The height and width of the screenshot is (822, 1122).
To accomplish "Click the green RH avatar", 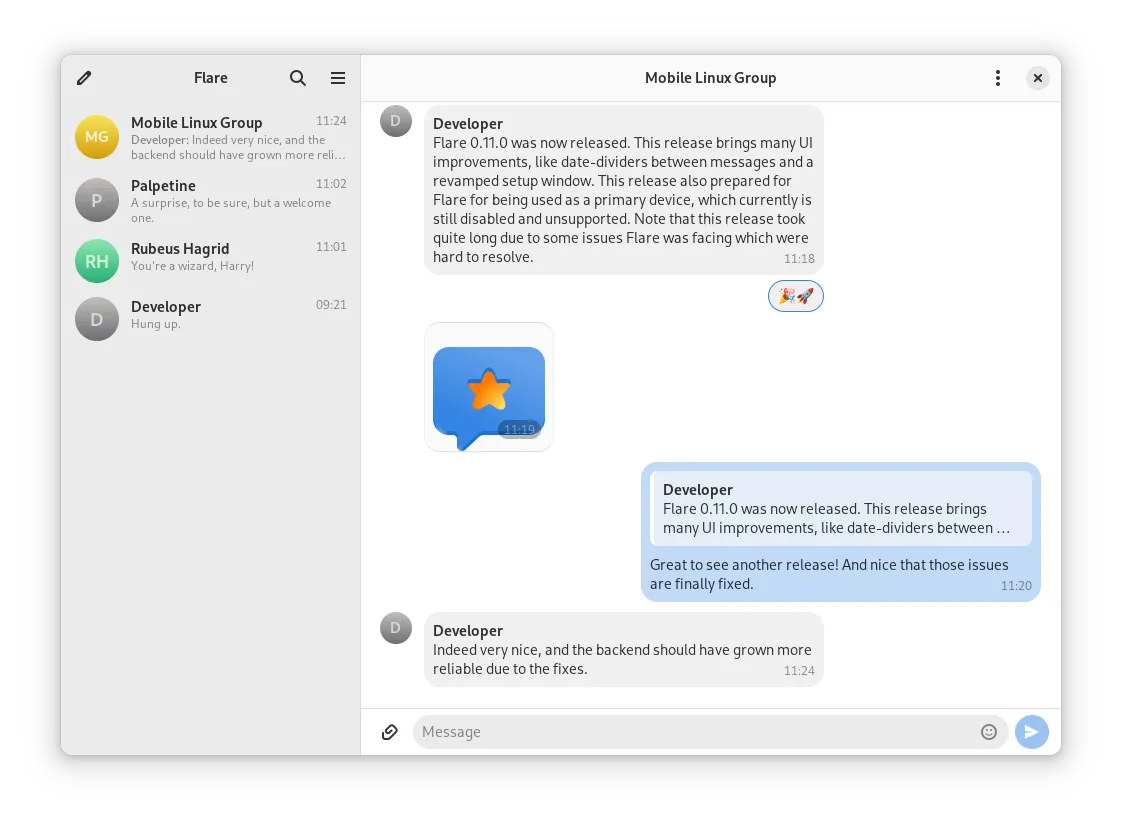I will tap(97, 261).
